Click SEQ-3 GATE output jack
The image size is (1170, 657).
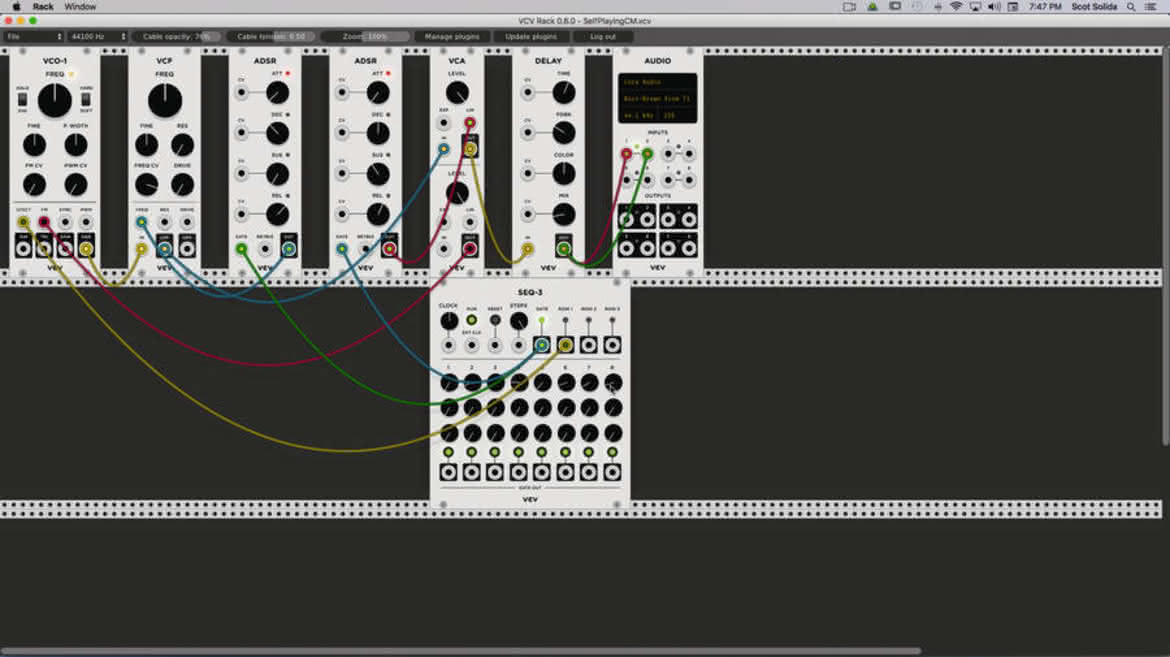(542, 345)
